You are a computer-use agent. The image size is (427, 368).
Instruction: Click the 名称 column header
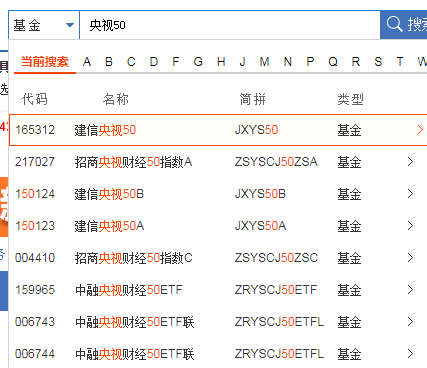click(x=116, y=99)
